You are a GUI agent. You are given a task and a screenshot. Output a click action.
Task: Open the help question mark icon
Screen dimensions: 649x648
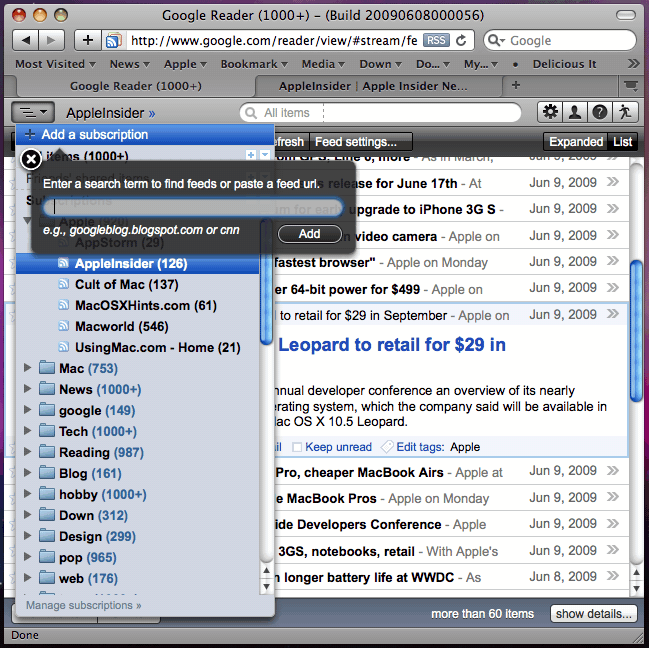pos(599,112)
